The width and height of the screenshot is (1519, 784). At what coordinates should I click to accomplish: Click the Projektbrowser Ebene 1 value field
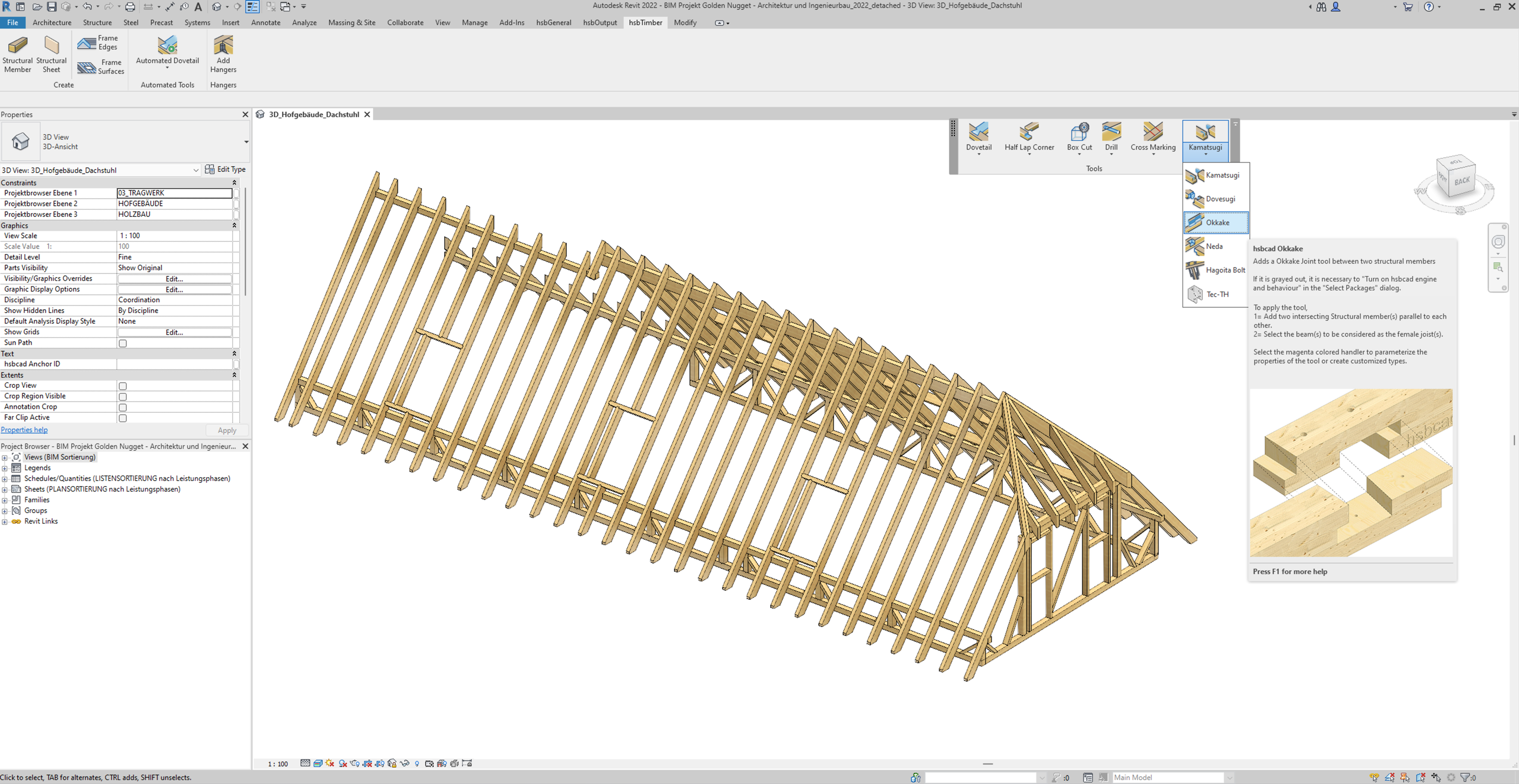[174, 193]
